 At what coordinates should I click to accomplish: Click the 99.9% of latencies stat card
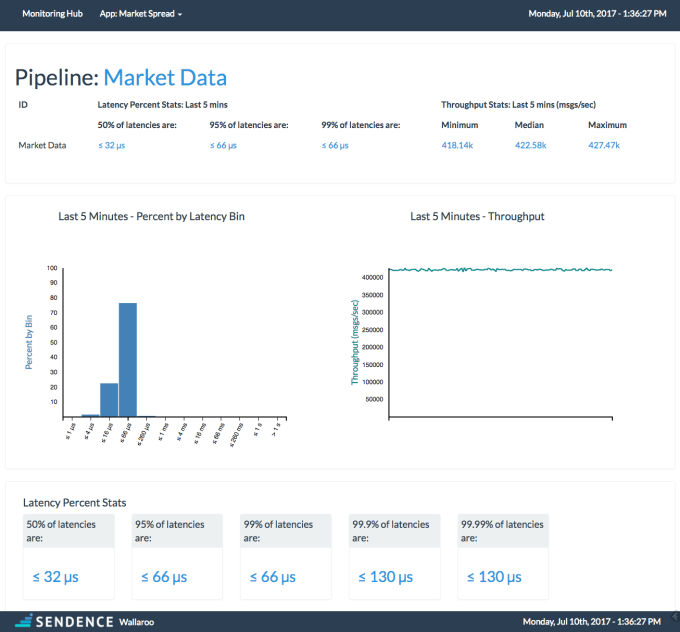tap(394, 556)
